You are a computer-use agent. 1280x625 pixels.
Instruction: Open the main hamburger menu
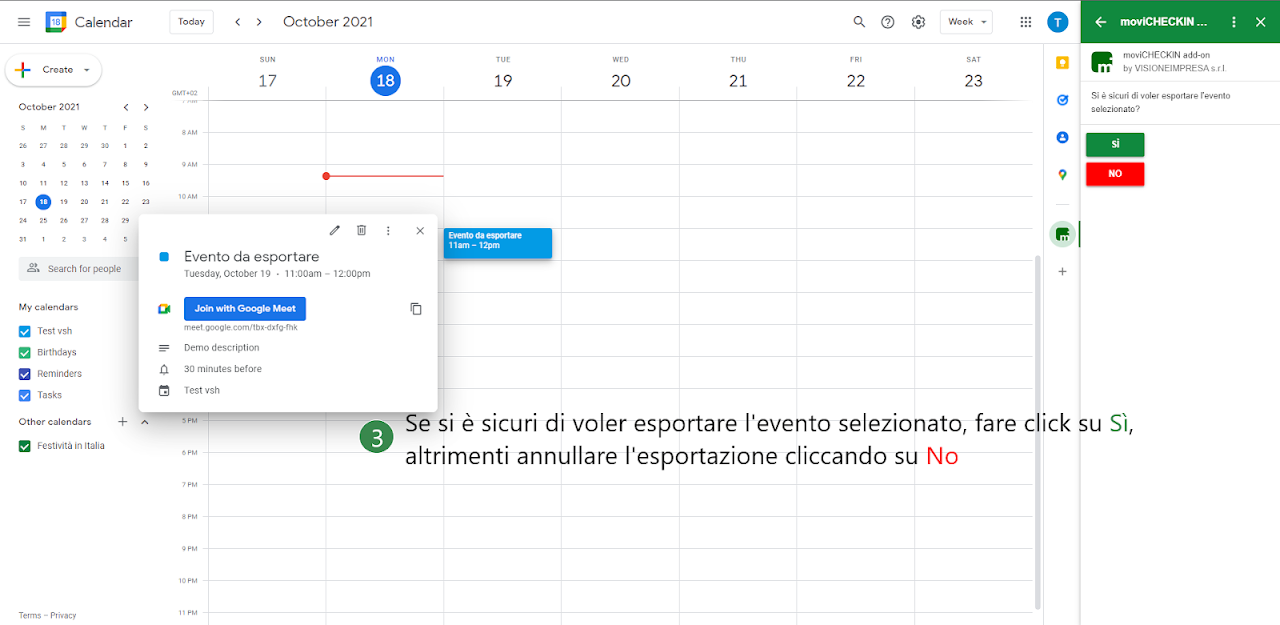tap(24, 22)
